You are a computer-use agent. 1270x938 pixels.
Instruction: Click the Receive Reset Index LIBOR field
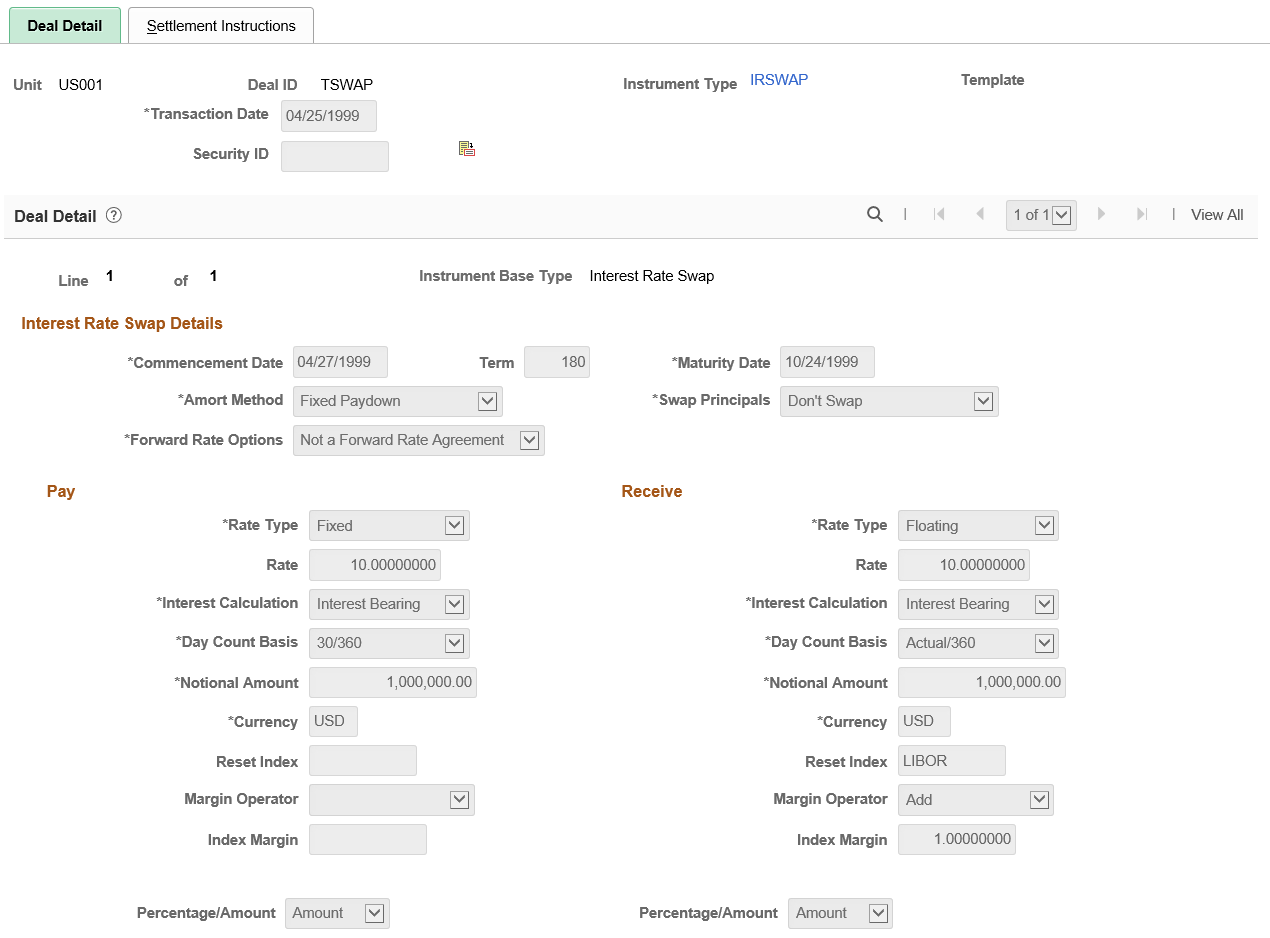pyautogui.click(x=952, y=761)
